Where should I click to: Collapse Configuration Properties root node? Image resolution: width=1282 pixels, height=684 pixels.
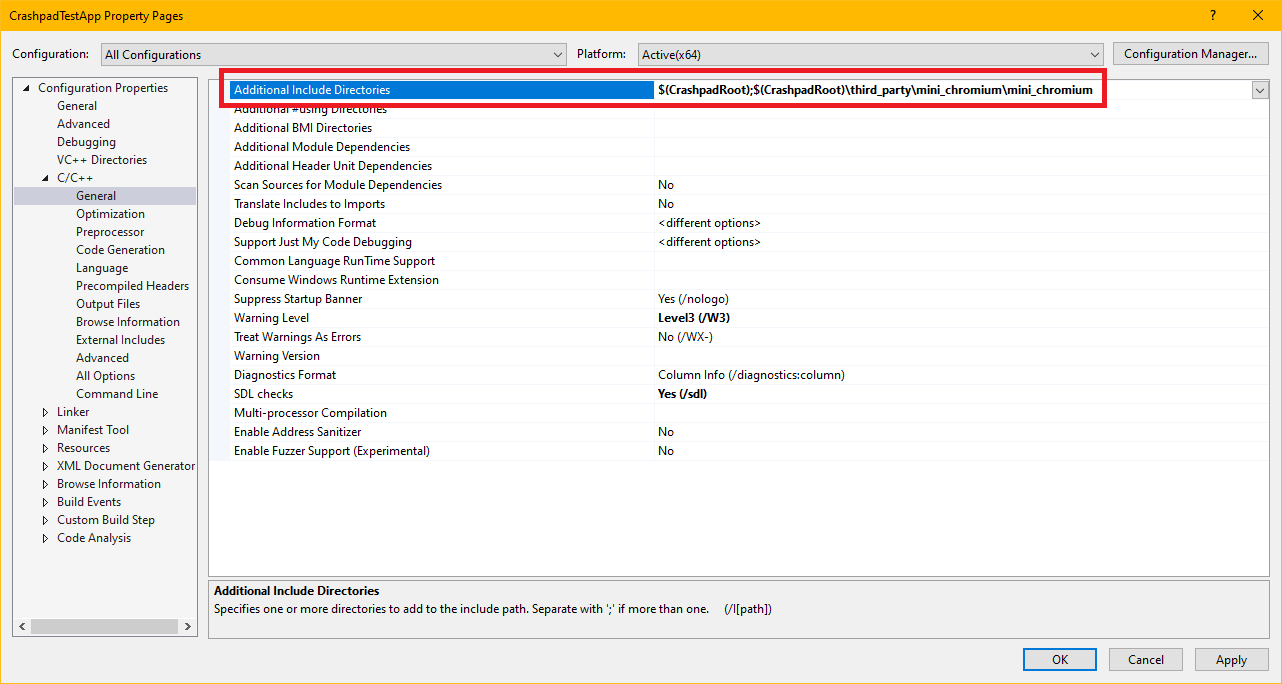click(x=27, y=88)
